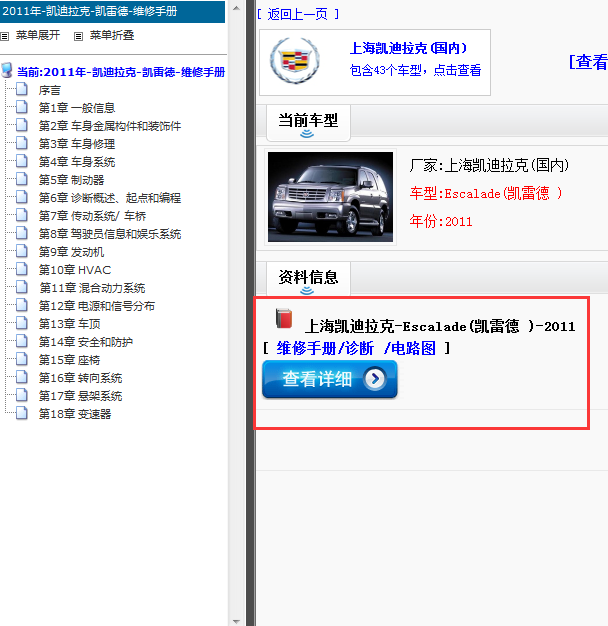Open 第6章 诊断概述、起点和编程
The height and width of the screenshot is (626, 608).
point(110,198)
